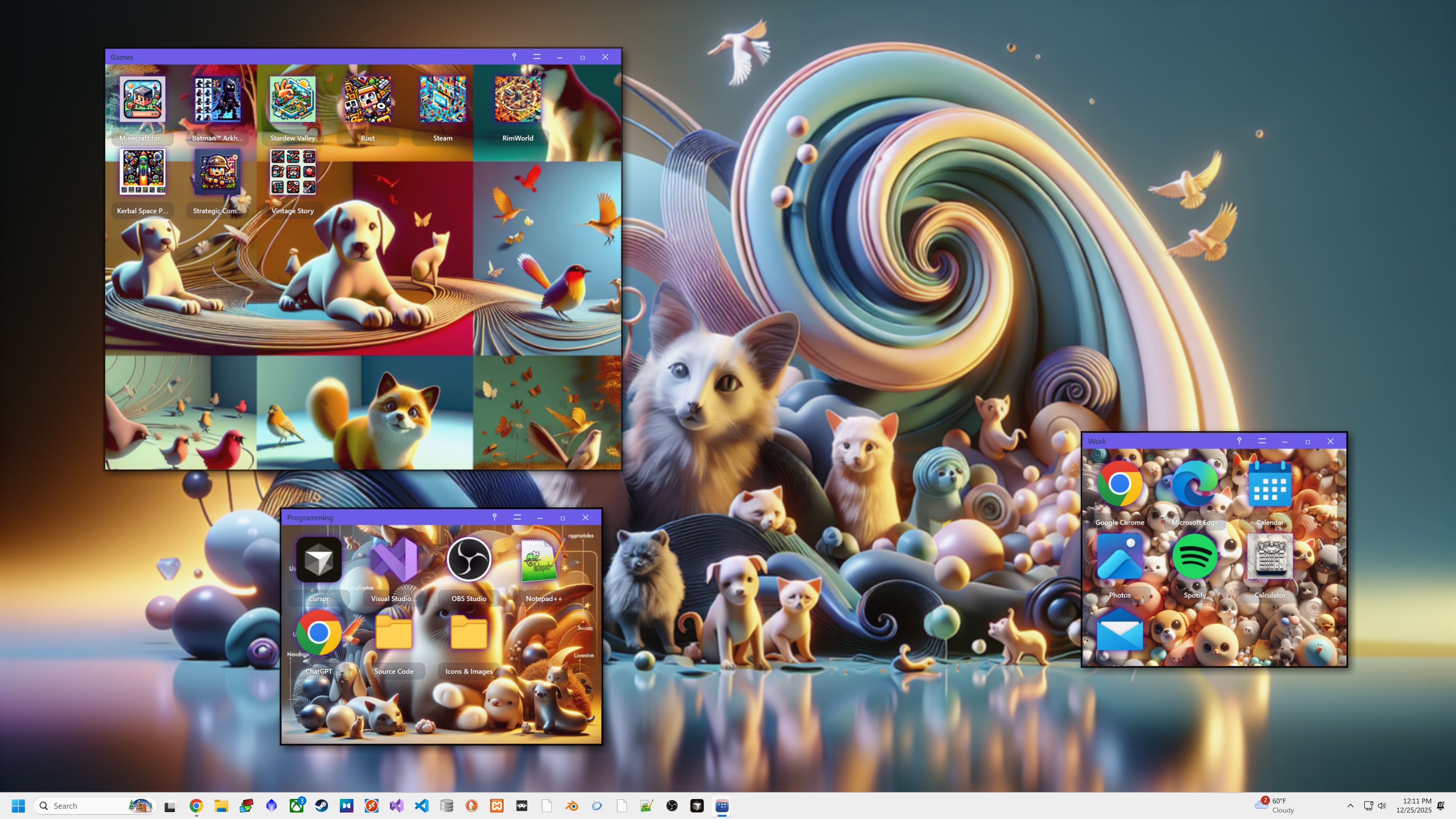Image resolution: width=1456 pixels, height=819 pixels.
Task: Open Microsoft Edge in Work panel
Action: [x=1194, y=484]
